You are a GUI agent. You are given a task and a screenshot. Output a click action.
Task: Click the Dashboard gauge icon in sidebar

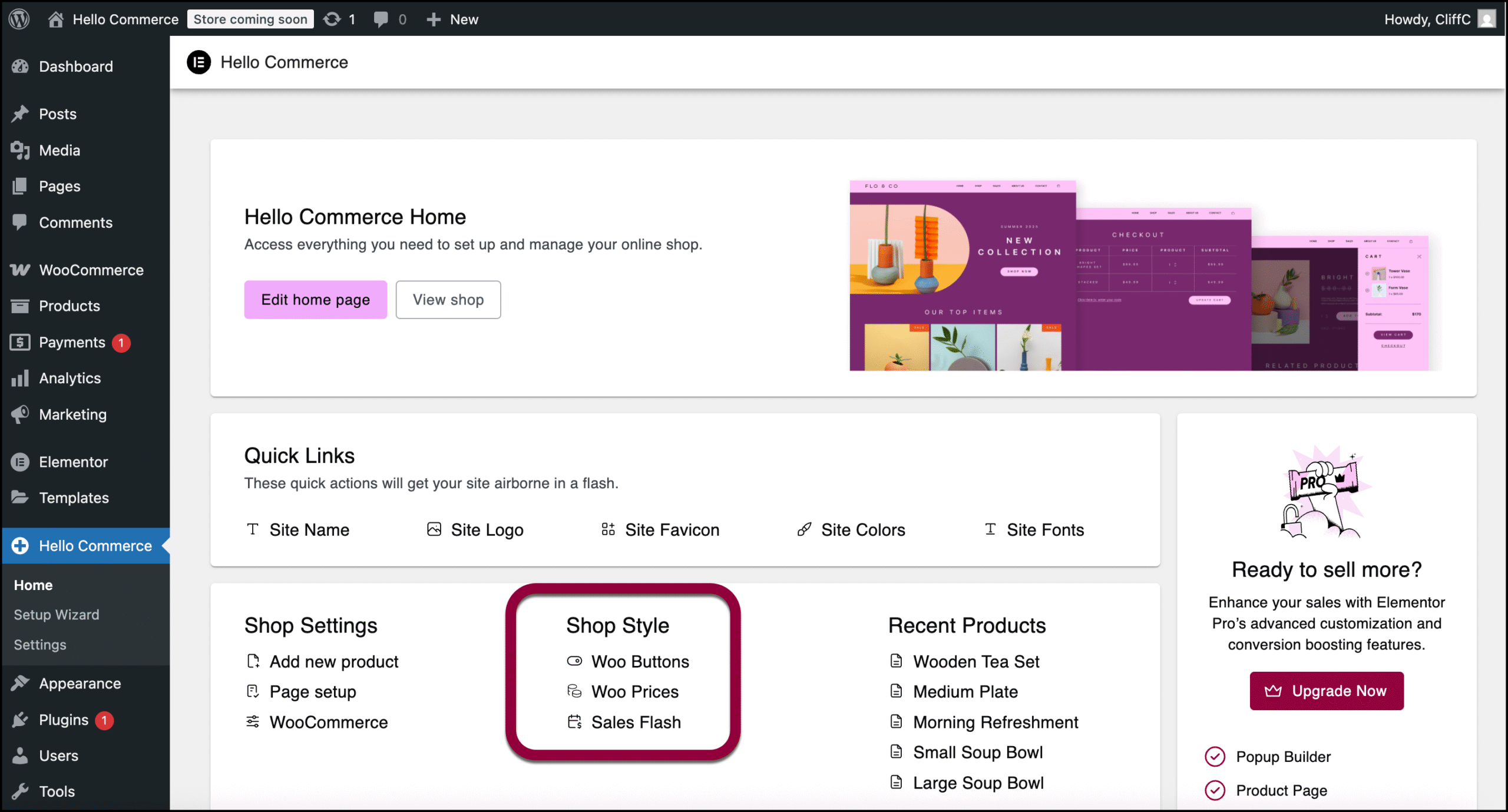pyautogui.click(x=20, y=66)
